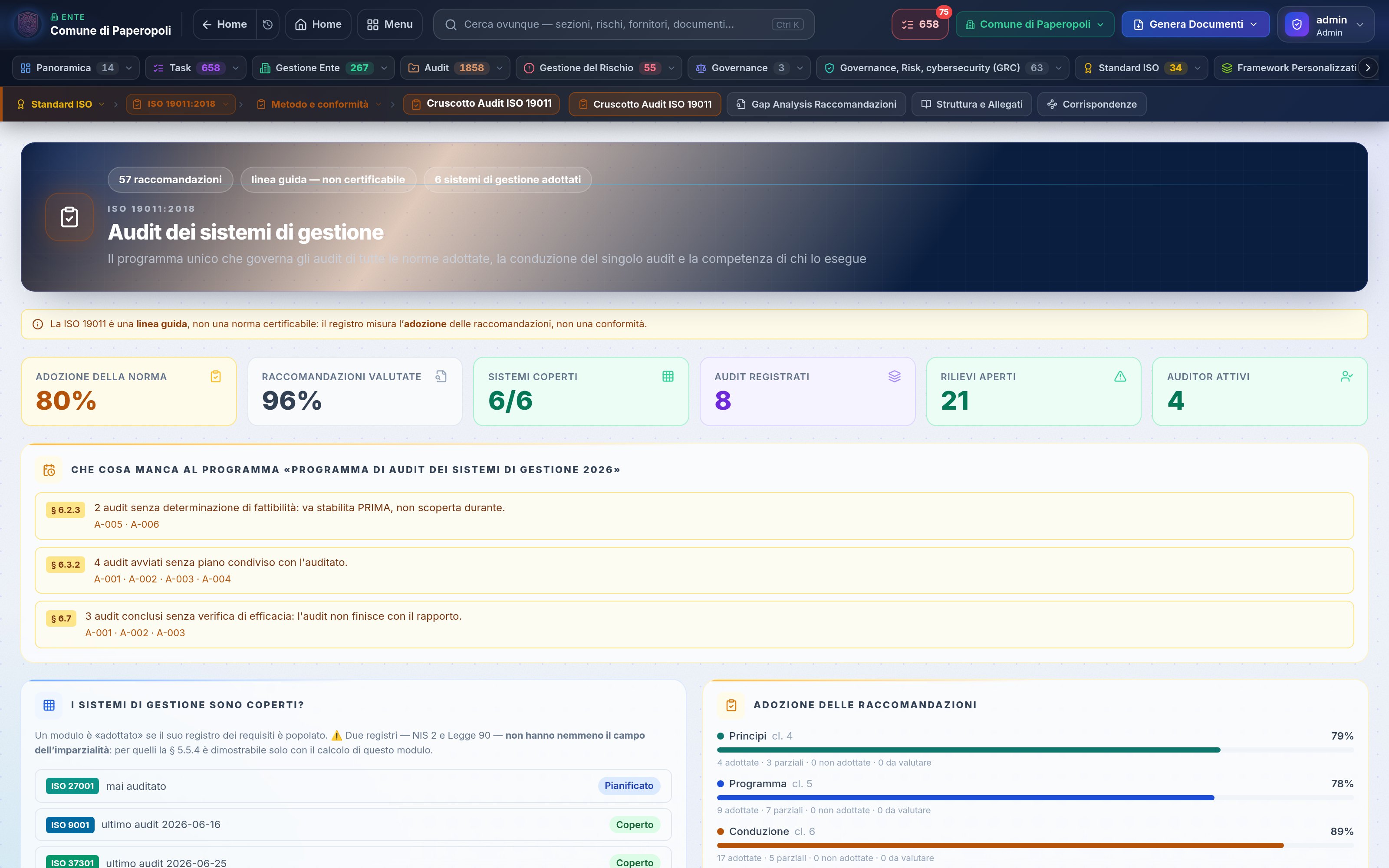
Task: Click the ISO 27001 green tag
Action: pyautogui.click(x=72, y=786)
